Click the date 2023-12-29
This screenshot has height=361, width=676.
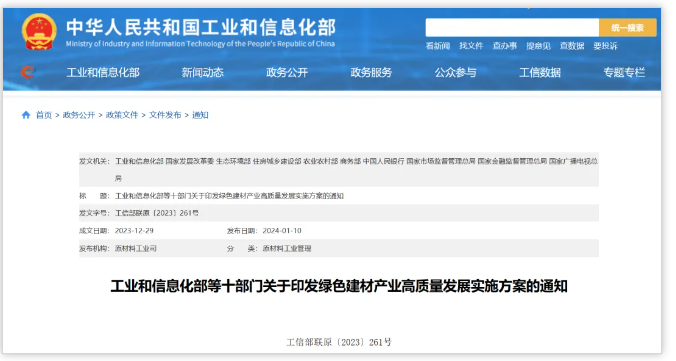(134, 231)
